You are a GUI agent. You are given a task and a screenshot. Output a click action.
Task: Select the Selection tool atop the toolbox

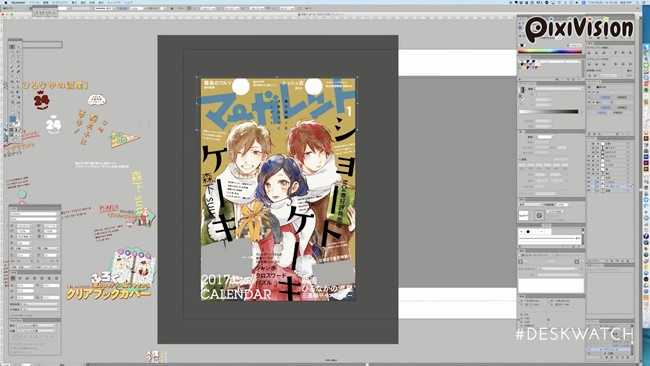(x=12, y=47)
